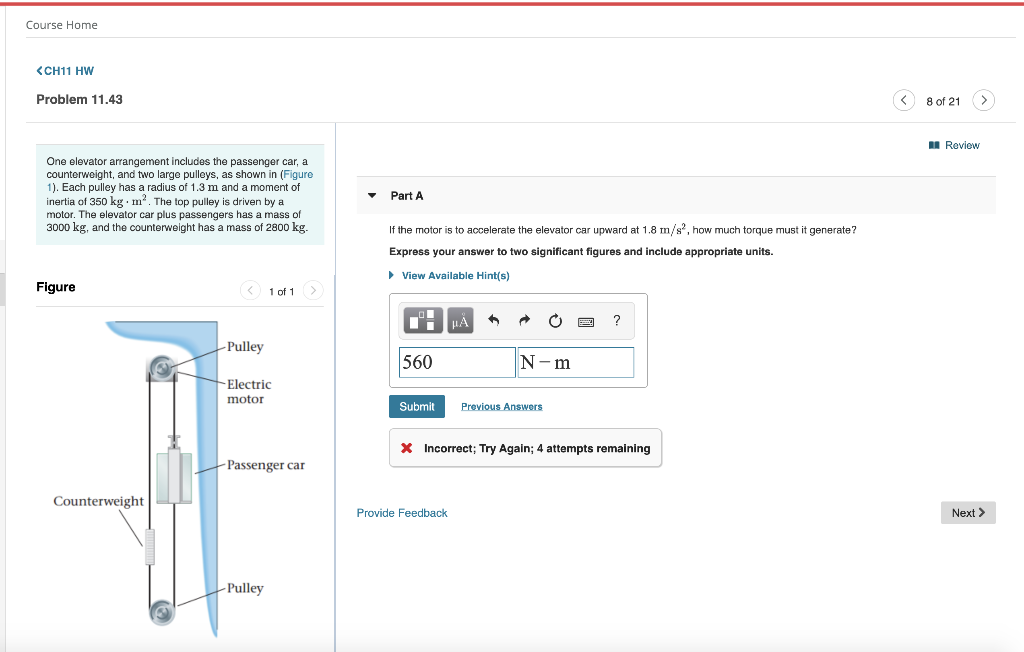Image resolution: width=1024 pixels, height=652 pixels.
Task: Click the Next button
Action: coord(967,512)
